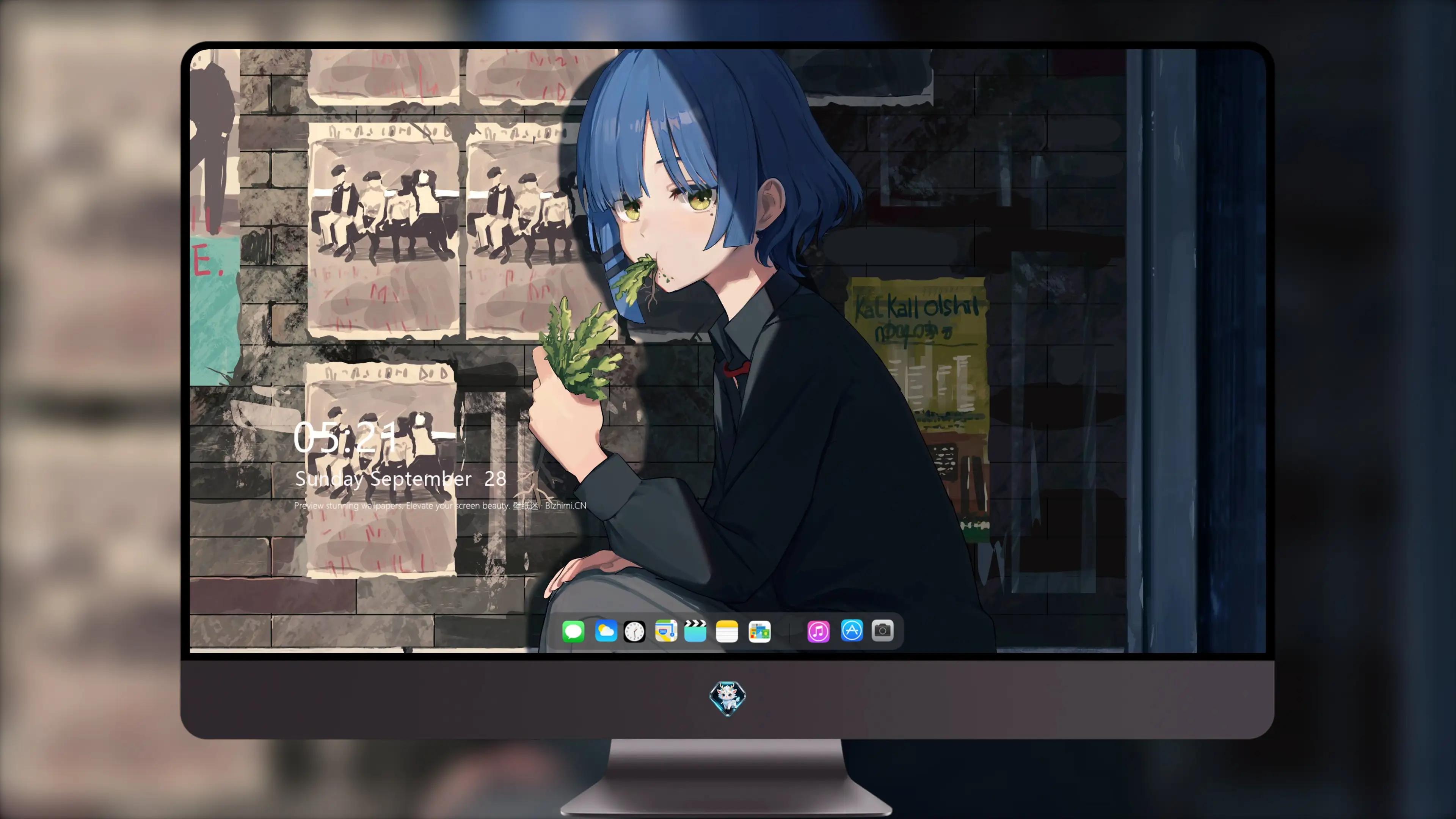Screen dimensions: 1456x819
Task: Open the Camera app in the dock
Action: pyautogui.click(x=882, y=631)
